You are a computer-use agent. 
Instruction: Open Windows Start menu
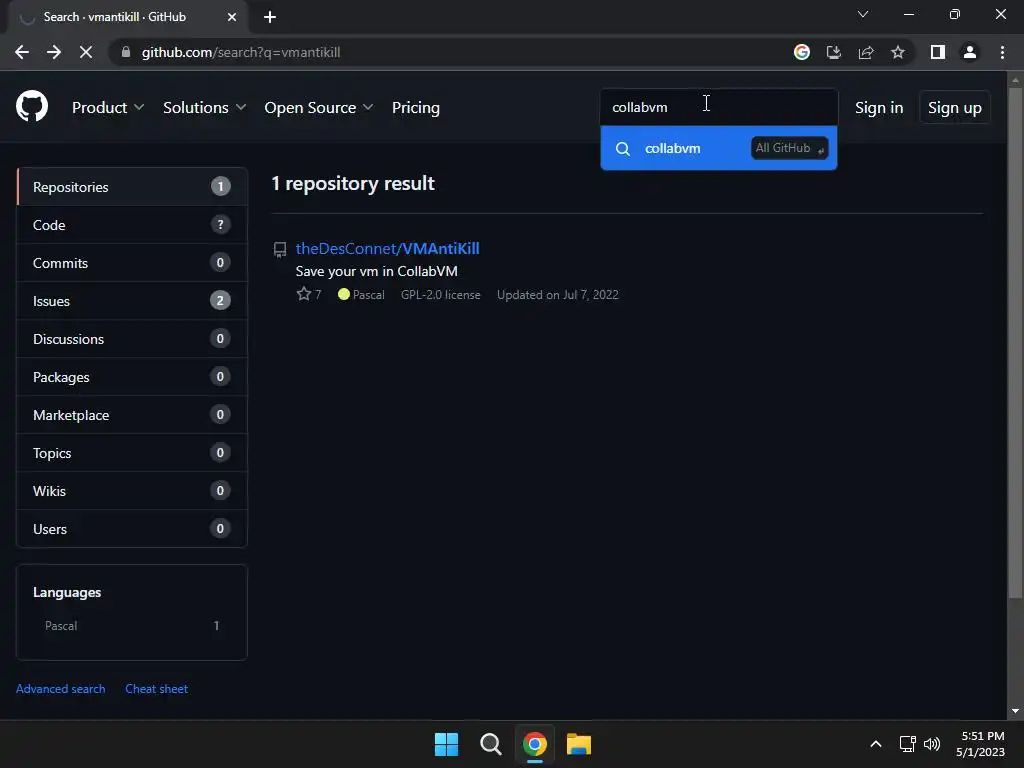[x=447, y=744]
